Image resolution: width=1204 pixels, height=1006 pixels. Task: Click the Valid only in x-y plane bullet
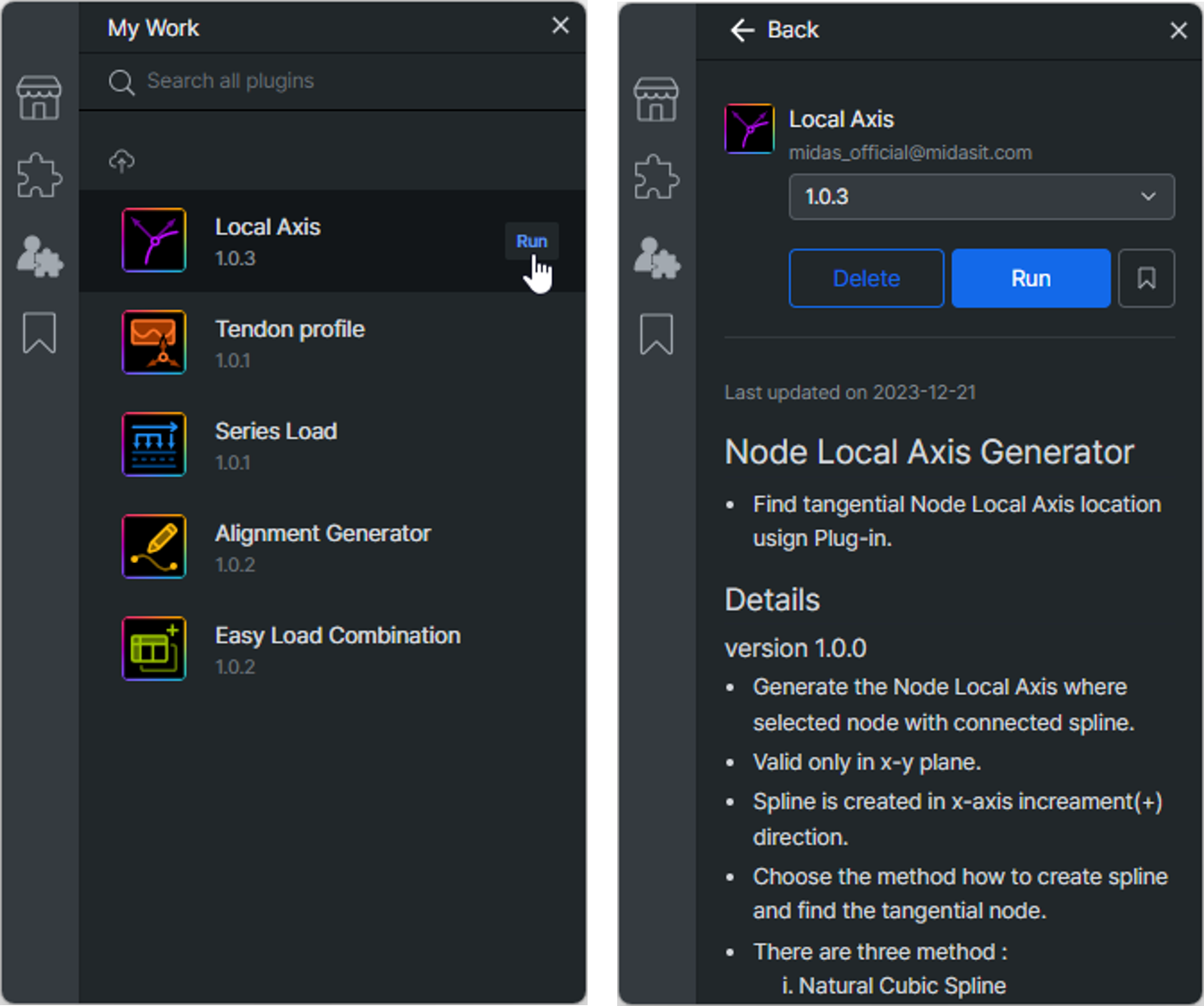click(x=867, y=762)
